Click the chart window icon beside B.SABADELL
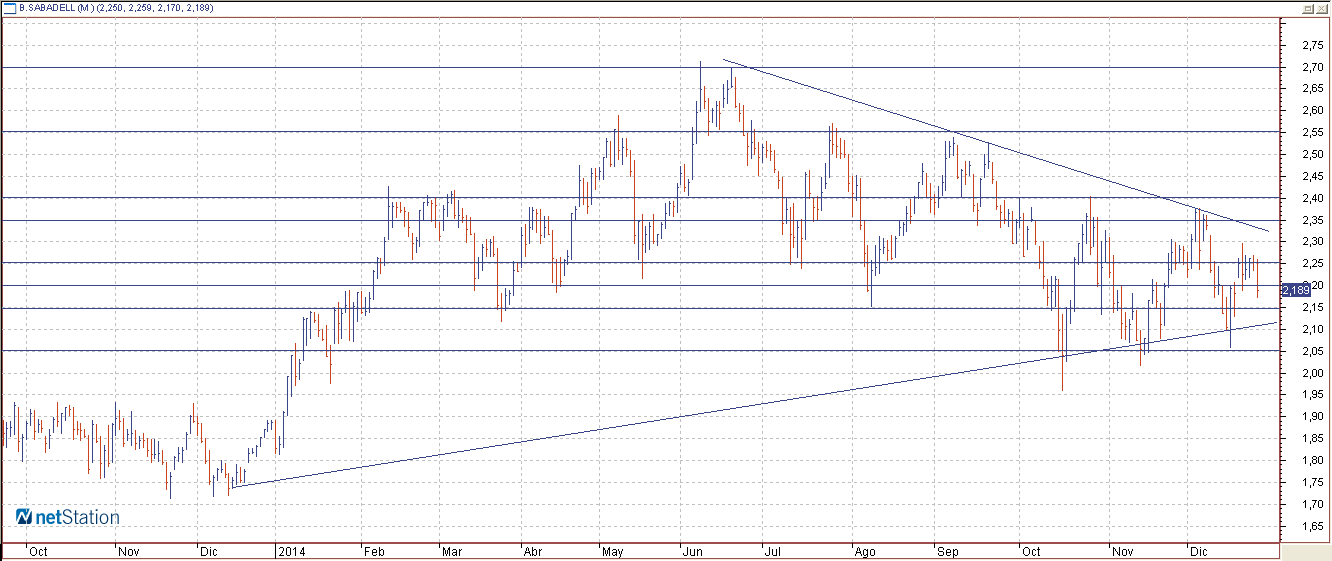 9,7
